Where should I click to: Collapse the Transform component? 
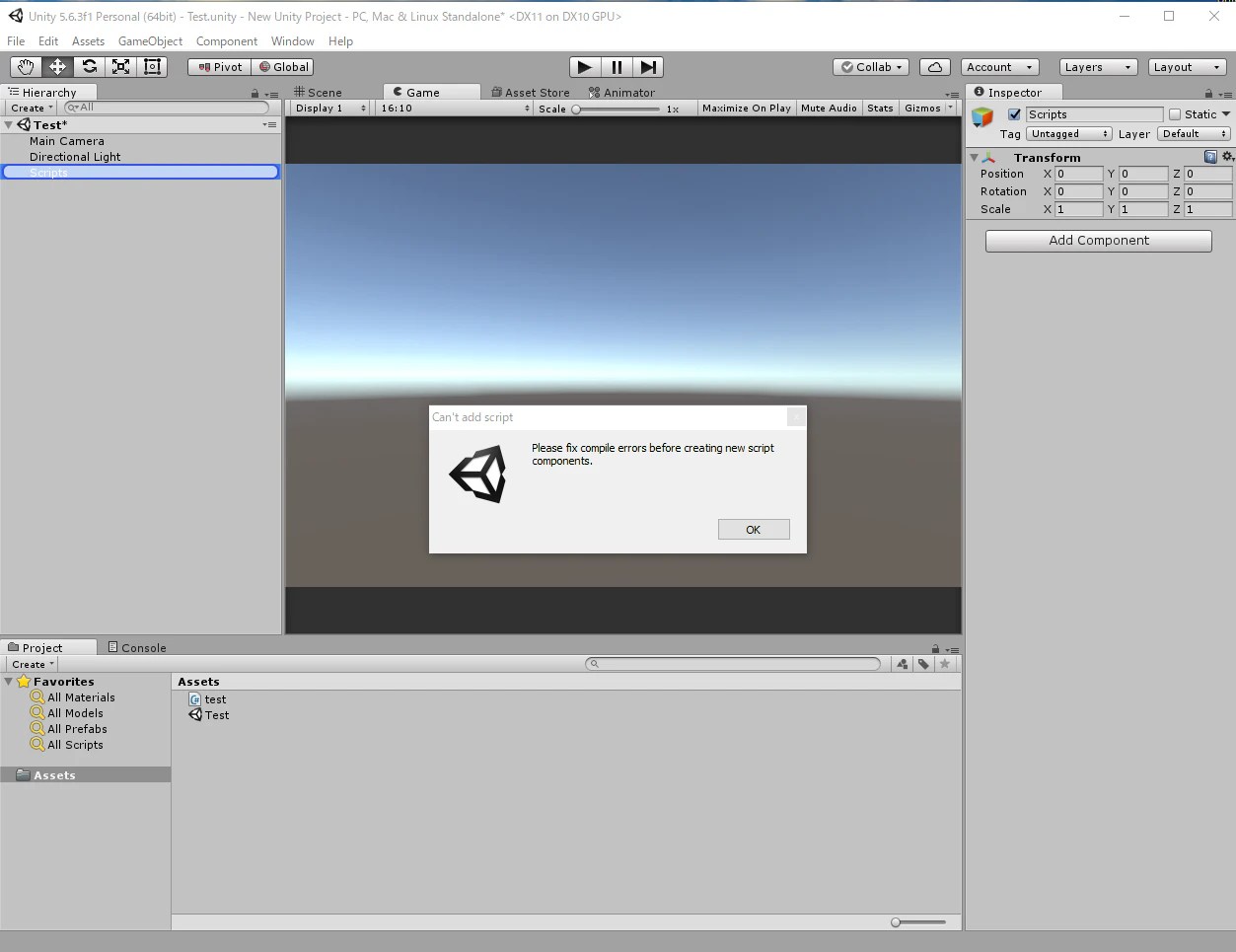974,157
